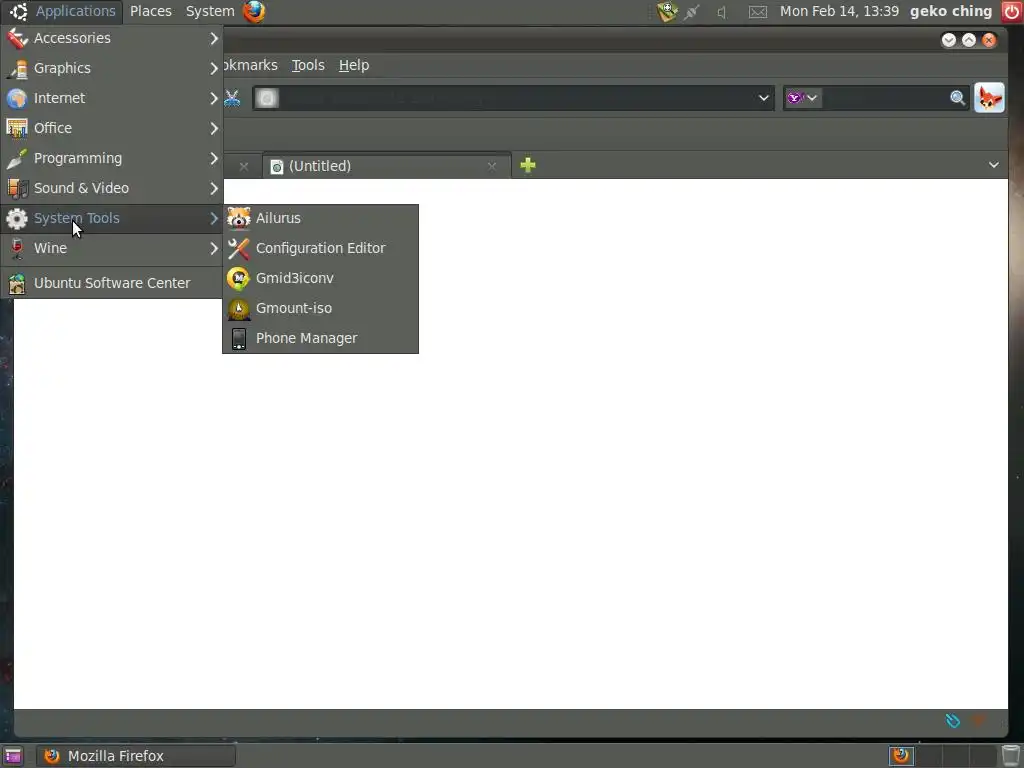1024x768 pixels.
Task: Click the network connection tray icon
Action: (x=692, y=11)
